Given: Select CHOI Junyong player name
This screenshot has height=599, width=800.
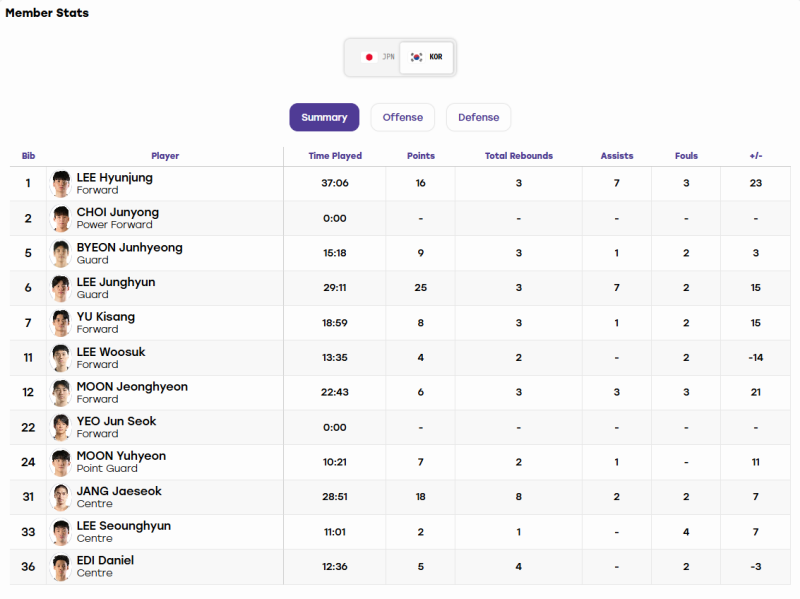Looking at the screenshot, I should [x=118, y=212].
